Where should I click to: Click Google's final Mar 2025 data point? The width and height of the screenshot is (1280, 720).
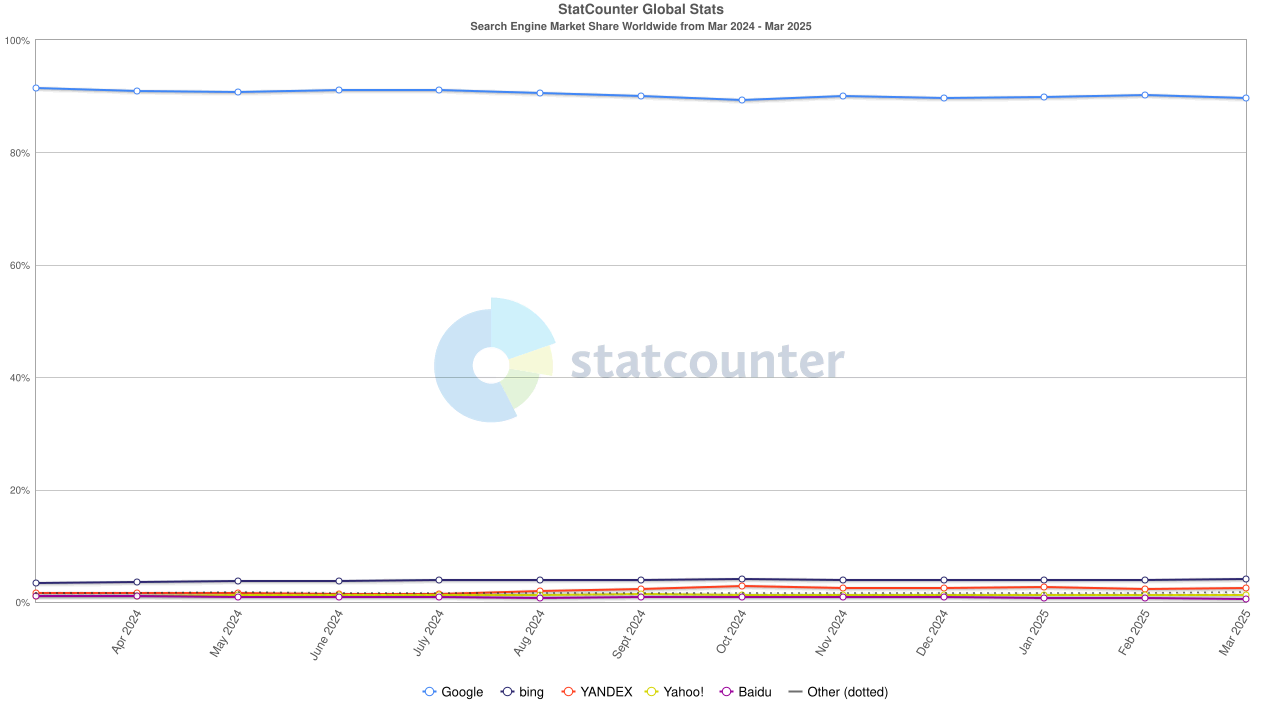coord(1245,98)
